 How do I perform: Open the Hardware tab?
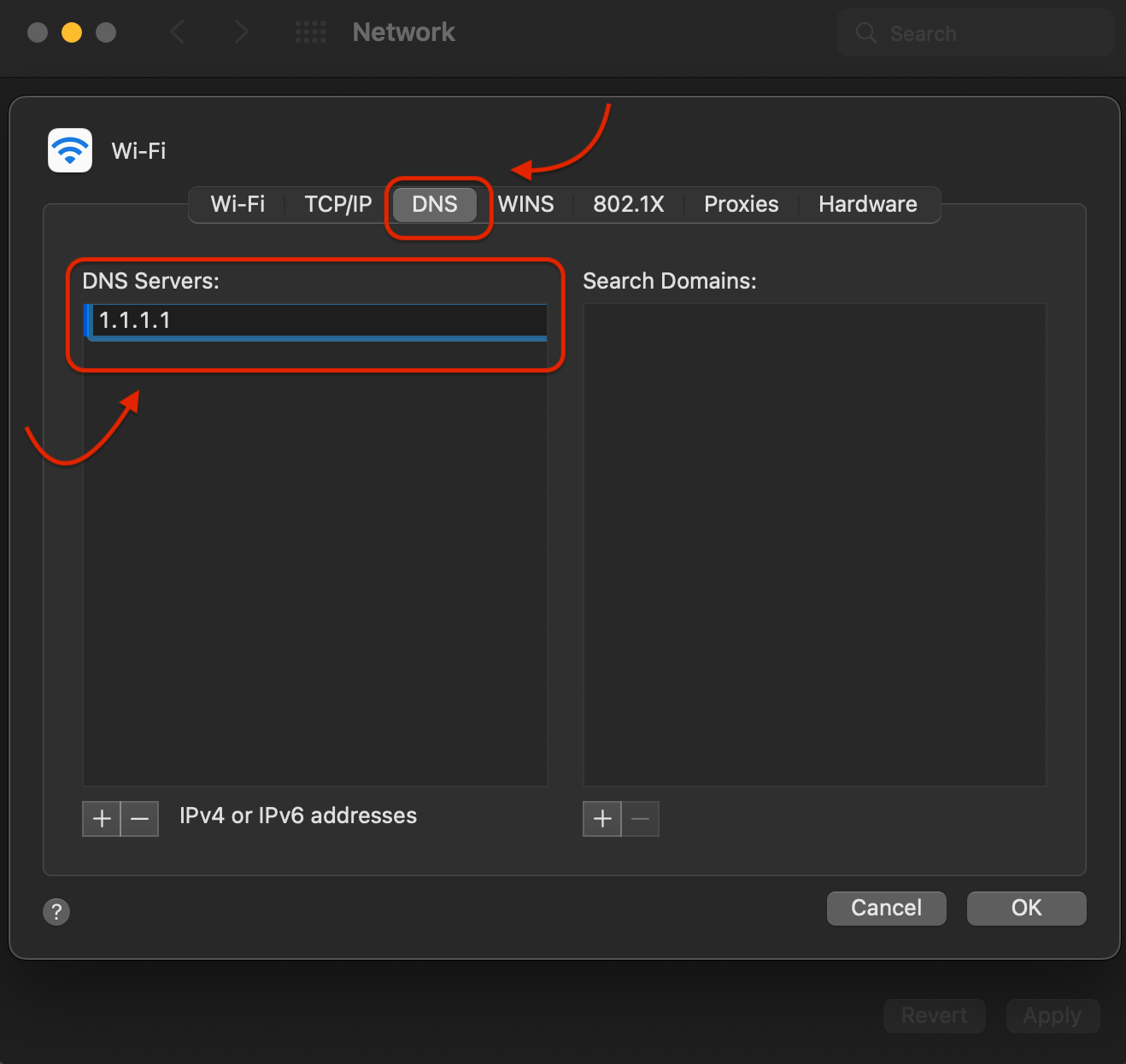[x=868, y=204]
